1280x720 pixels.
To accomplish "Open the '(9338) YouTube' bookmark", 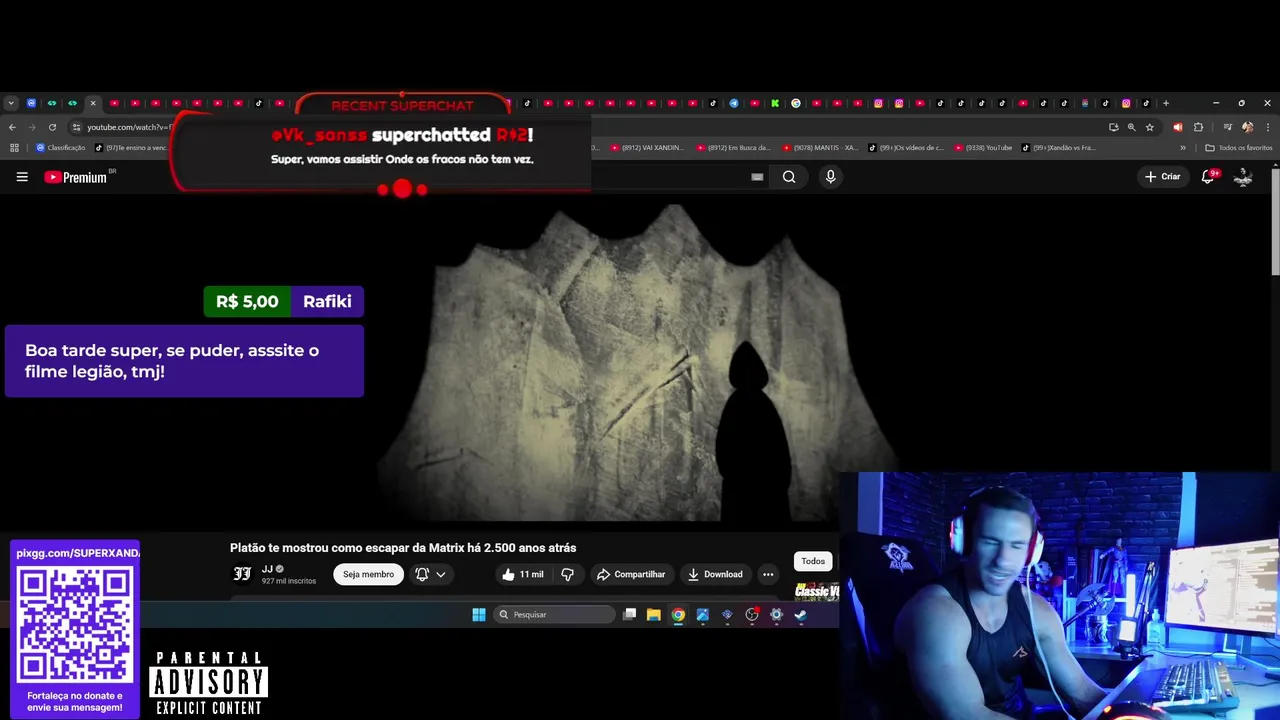I will tap(982, 147).
